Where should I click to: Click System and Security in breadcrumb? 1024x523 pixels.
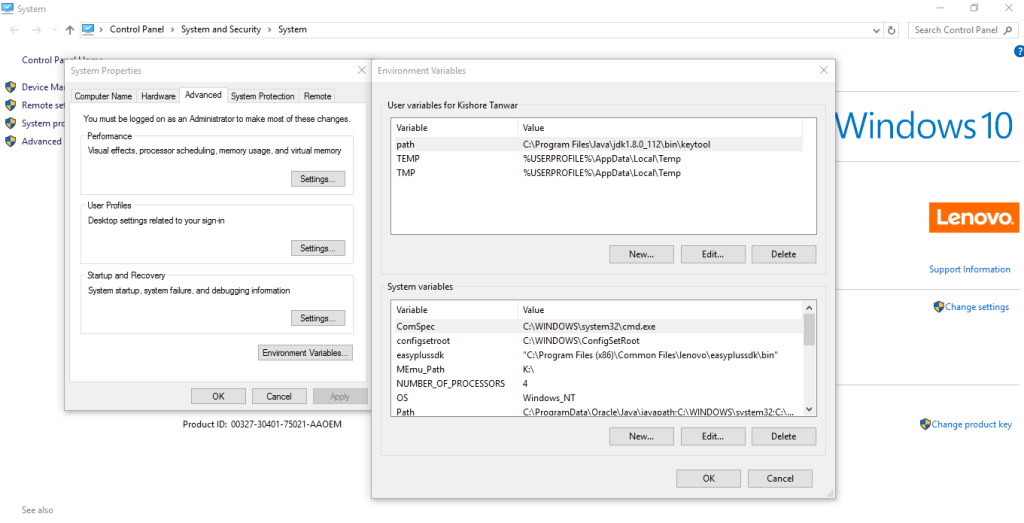tap(221, 29)
